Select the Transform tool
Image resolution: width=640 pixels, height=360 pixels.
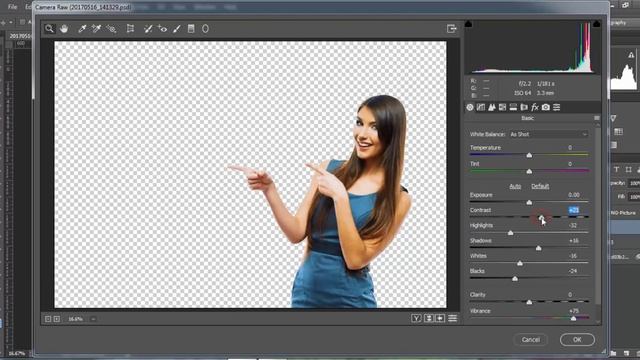pos(130,29)
